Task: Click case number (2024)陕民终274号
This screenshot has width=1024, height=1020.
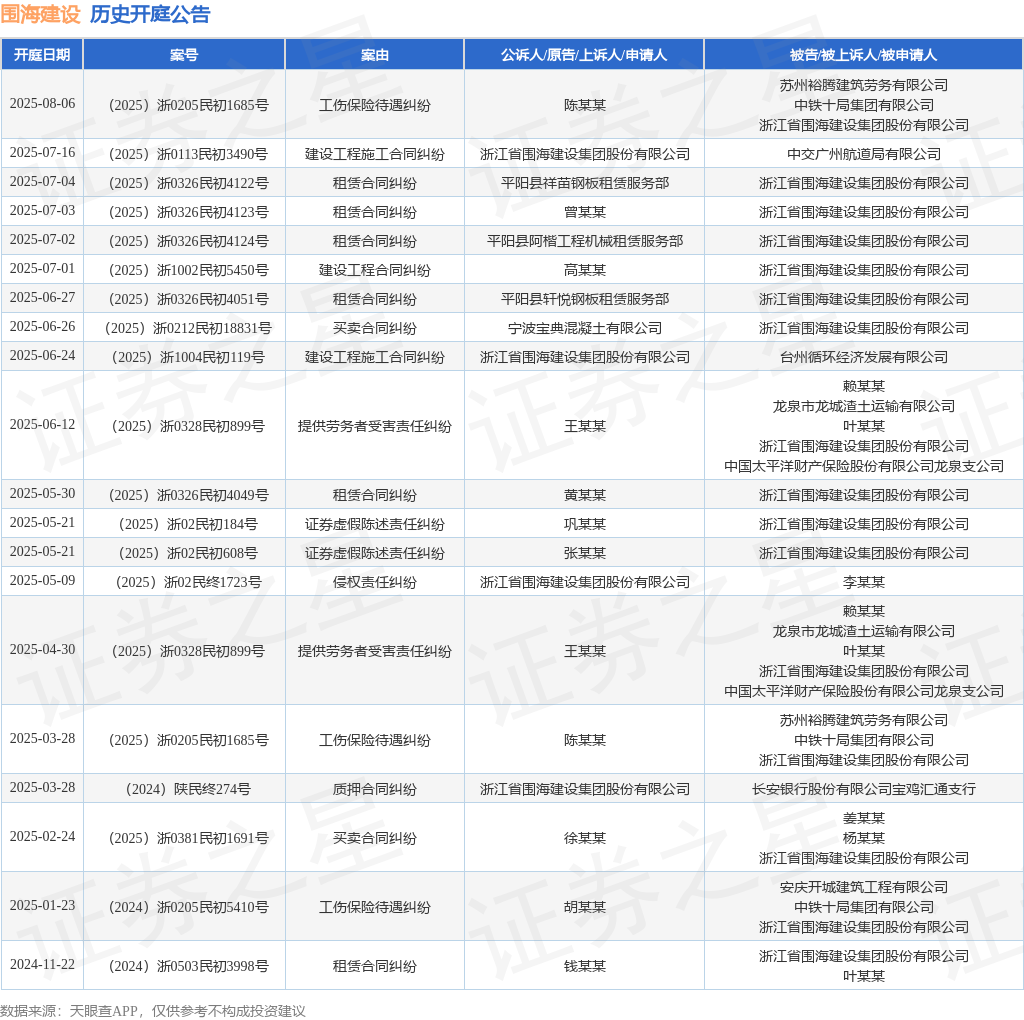Action: (x=188, y=789)
